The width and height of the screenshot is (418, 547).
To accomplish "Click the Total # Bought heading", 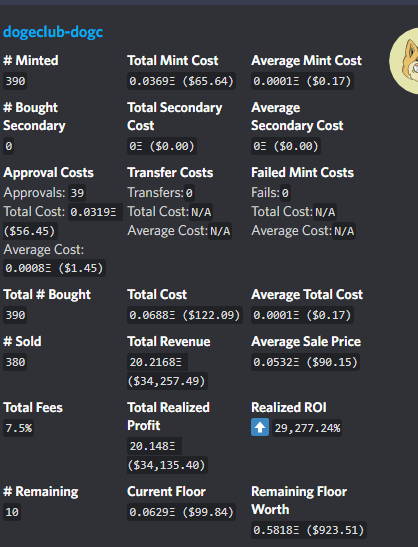I will [x=47, y=295].
